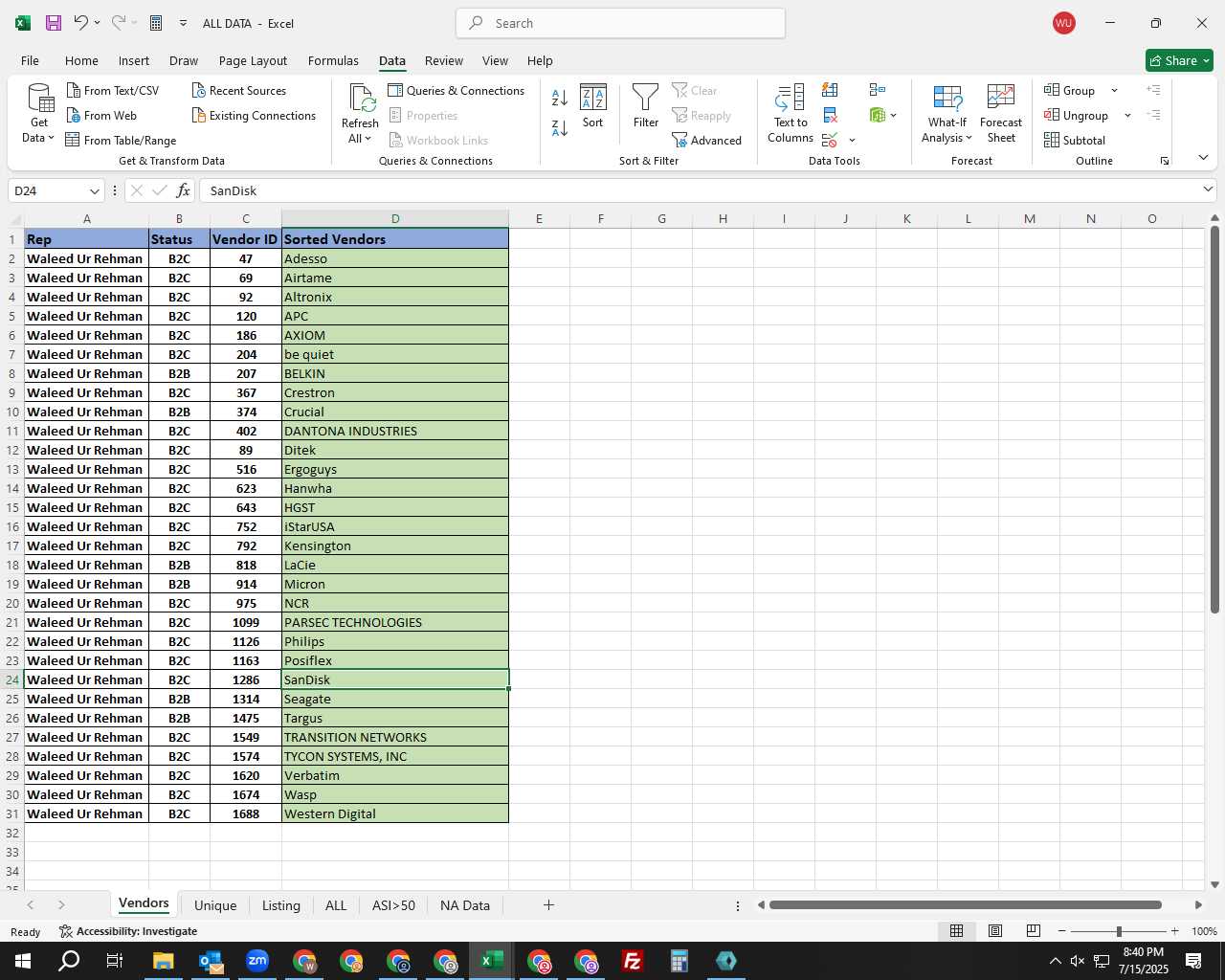This screenshot has height=980, width=1225.
Task: Save the workbook using the purple Save icon
Action: tap(54, 23)
